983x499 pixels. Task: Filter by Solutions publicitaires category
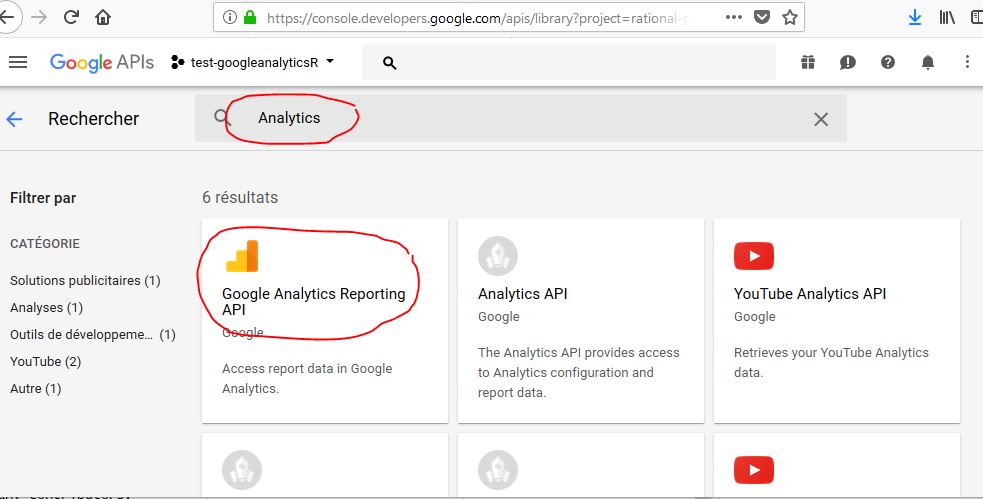pyautogui.click(x=85, y=280)
